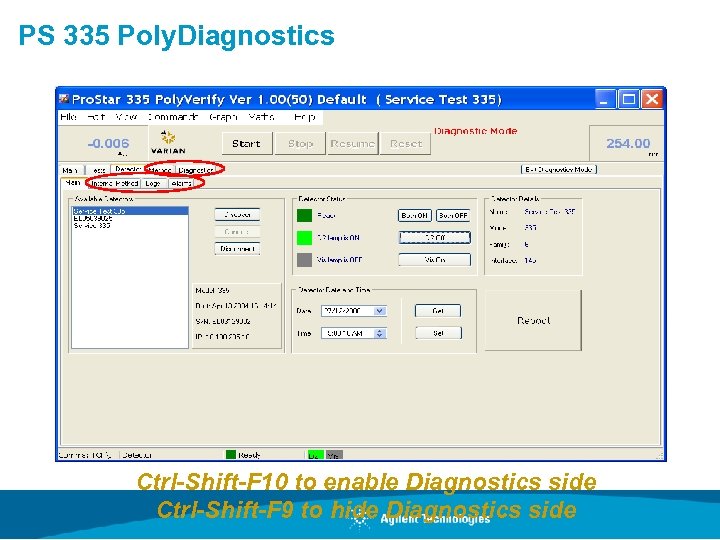Image resolution: width=720 pixels, height=540 pixels.
Task: Expand the Date dropdown arrow
Action: pyautogui.click(x=379, y=311)
